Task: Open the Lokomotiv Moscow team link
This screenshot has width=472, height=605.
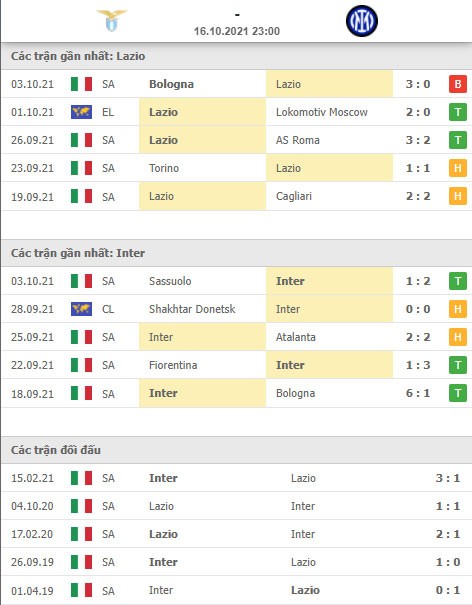Action: 321,112
